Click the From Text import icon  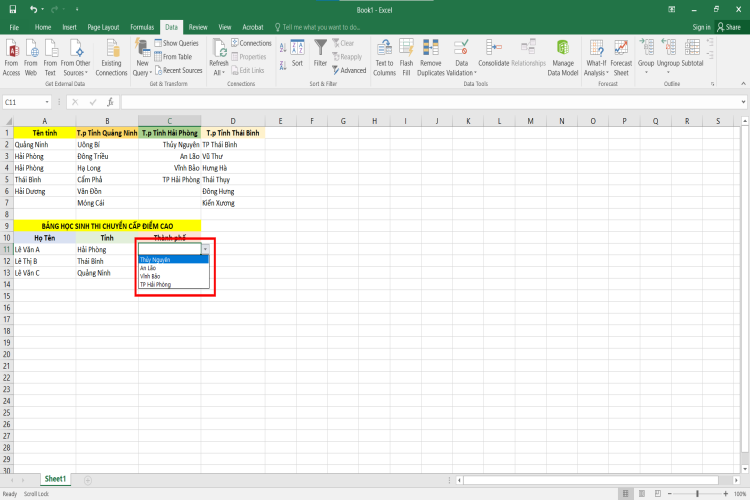(x=50, y=57)
